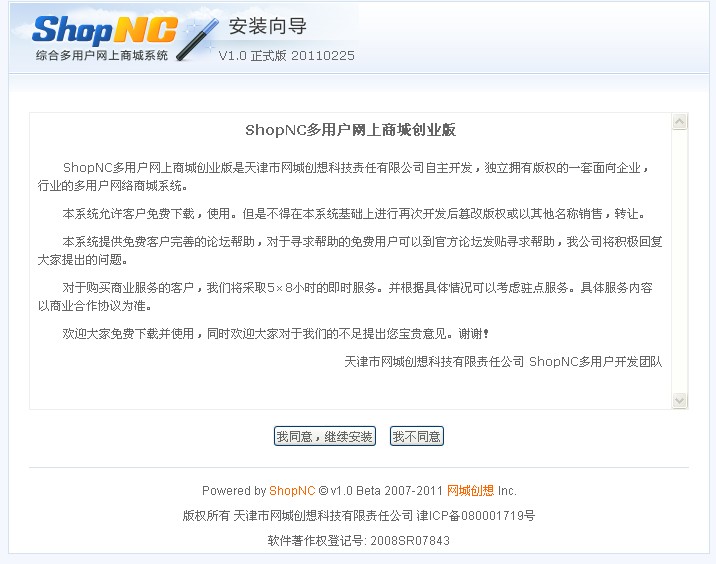Click the 我同意，继续安装 button
716x564 pixels.
click(325, 436)
